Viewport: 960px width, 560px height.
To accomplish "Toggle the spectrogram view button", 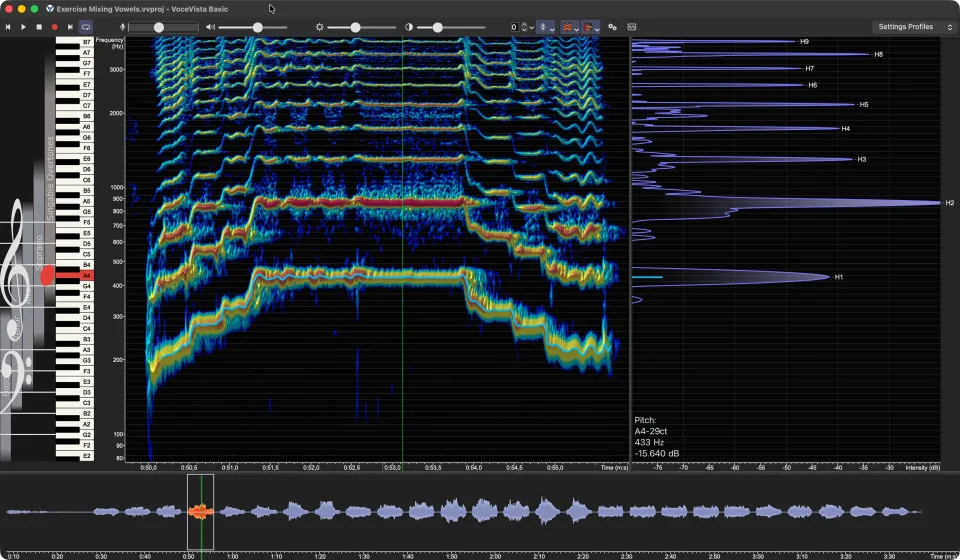I will tap(568, 27).
